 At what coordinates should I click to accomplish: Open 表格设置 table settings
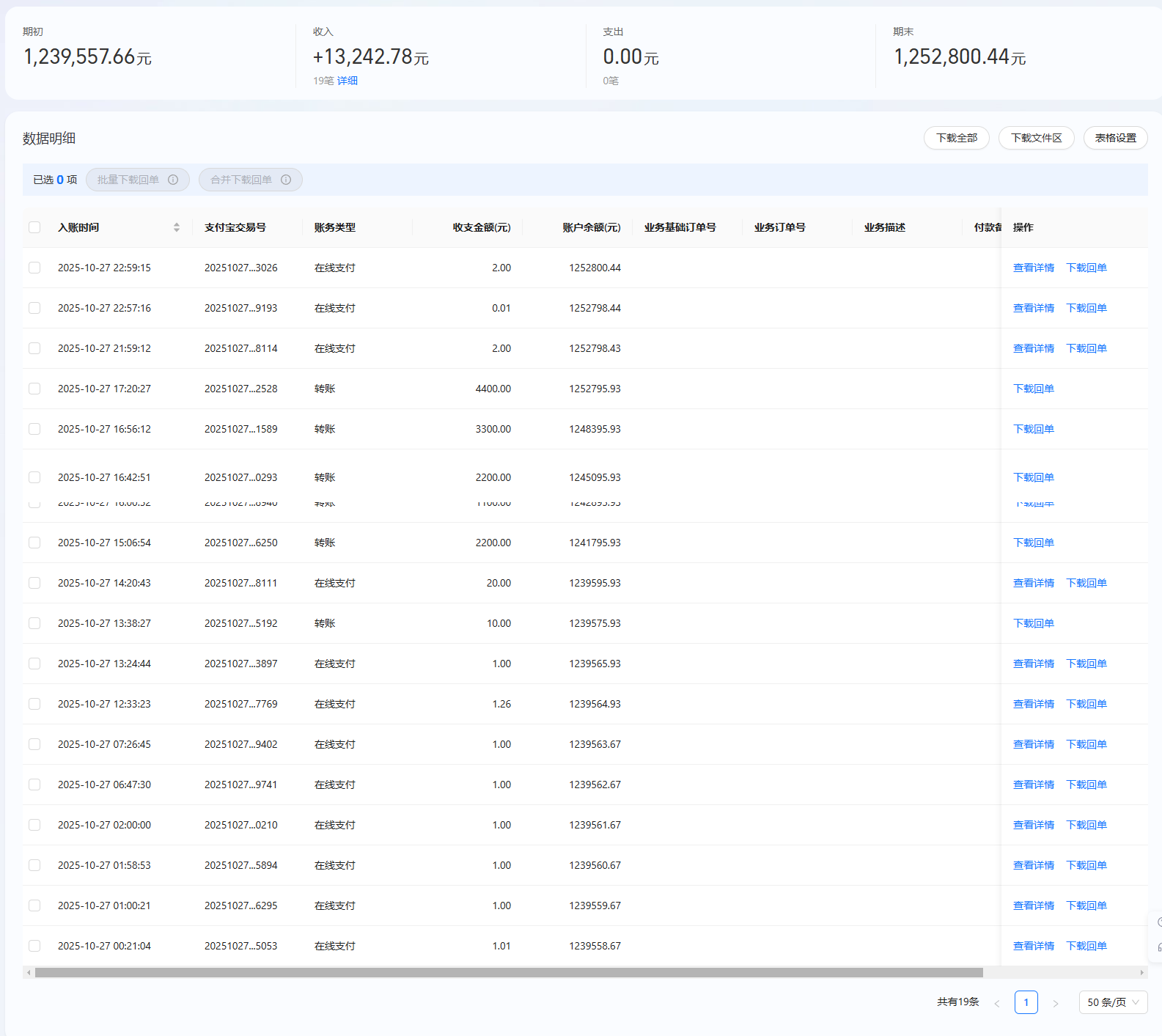(x=1115, y=138)
